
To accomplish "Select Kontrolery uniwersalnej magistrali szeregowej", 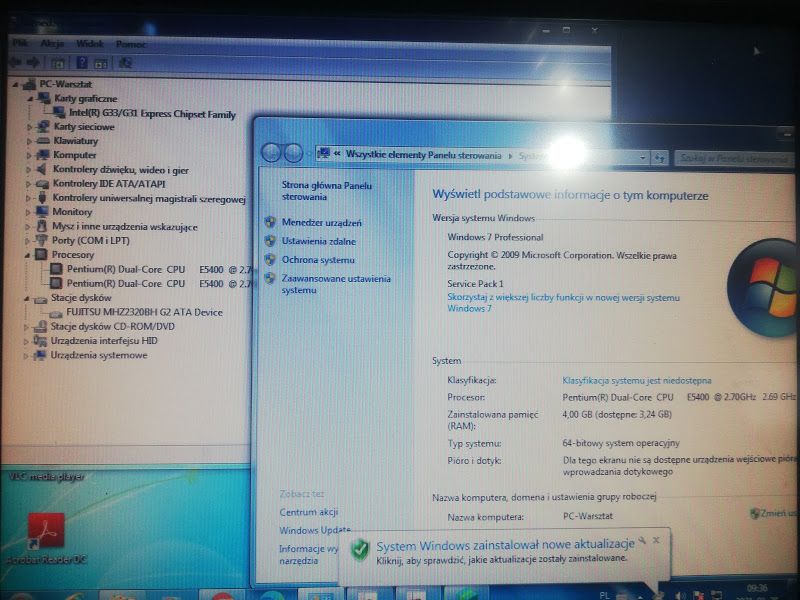I will (149, 198).
